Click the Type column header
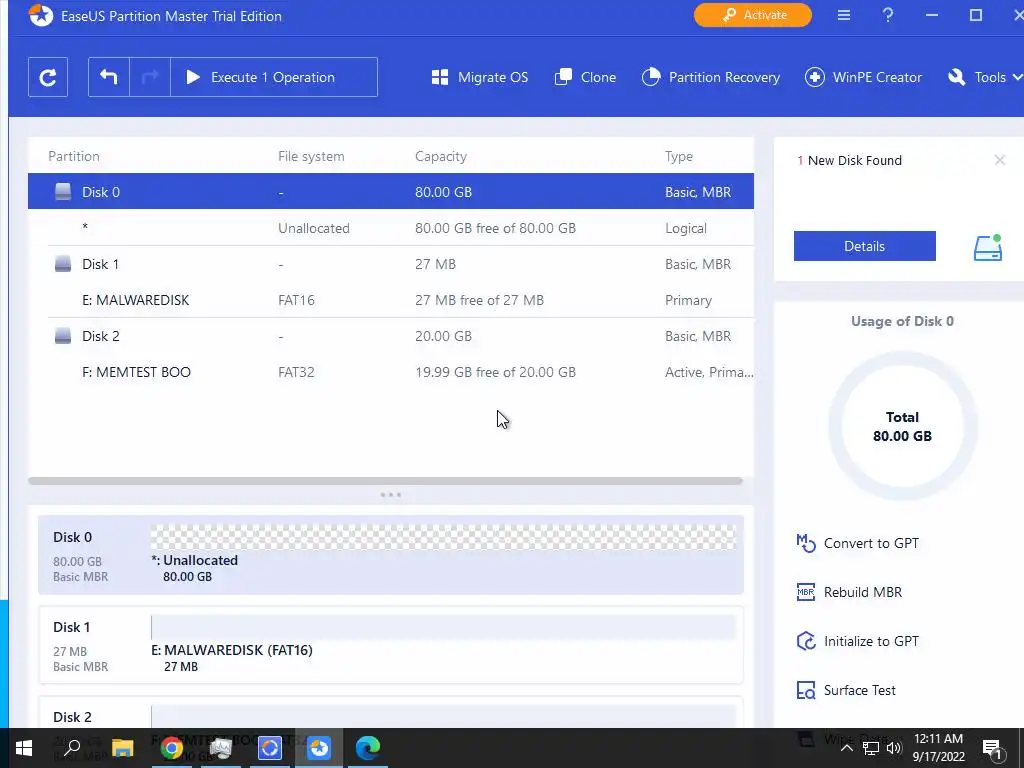The width and height of the screenshot is (1024, 768). pos(679,156)
